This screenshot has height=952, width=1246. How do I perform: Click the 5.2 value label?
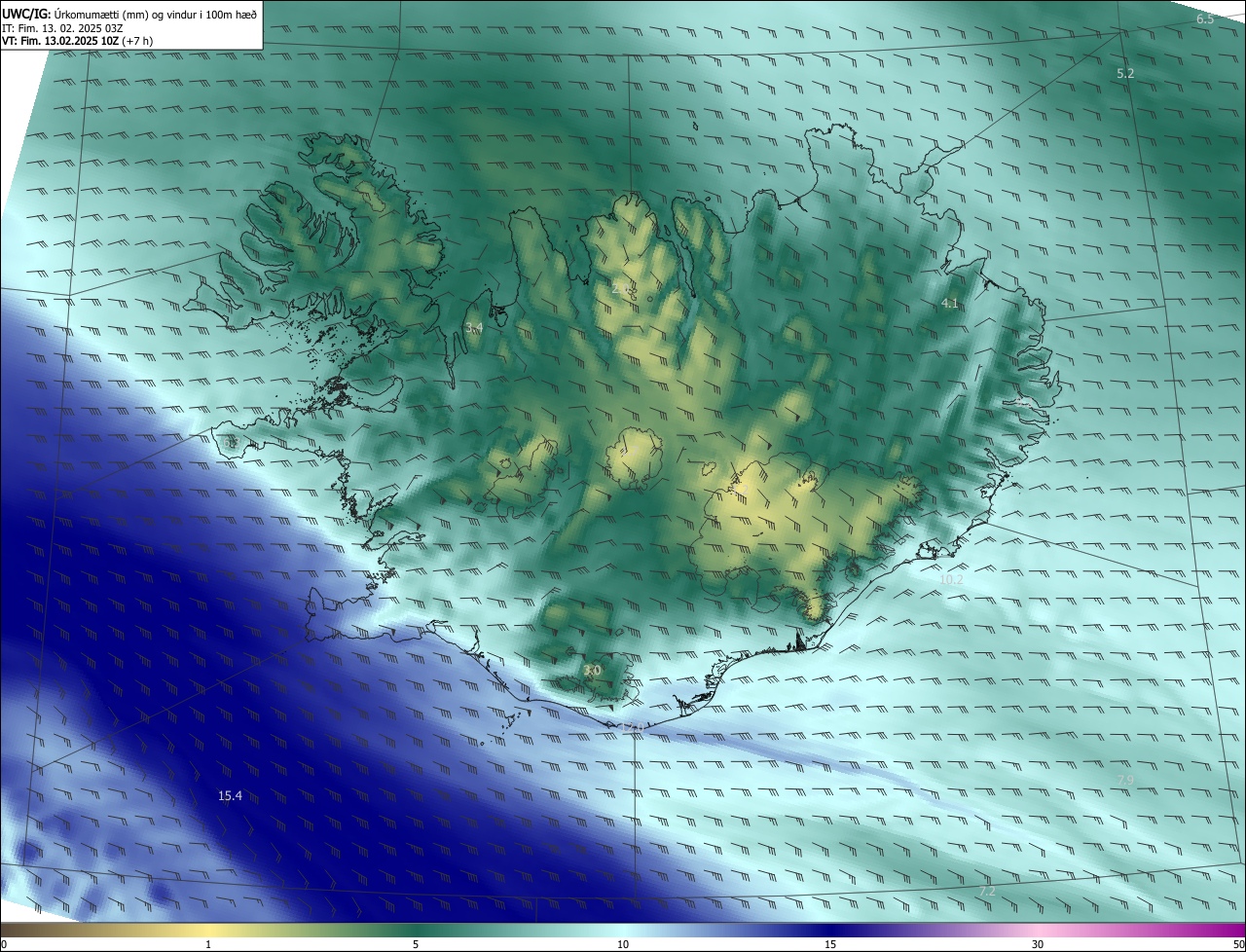pyautogui.click(x=1125, y=74)
